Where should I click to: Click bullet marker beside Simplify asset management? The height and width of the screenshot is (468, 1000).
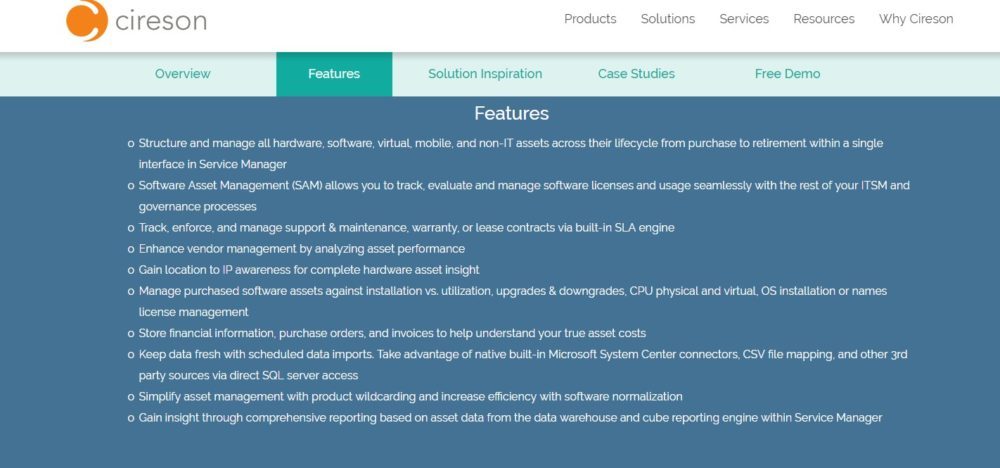[131, 397]
